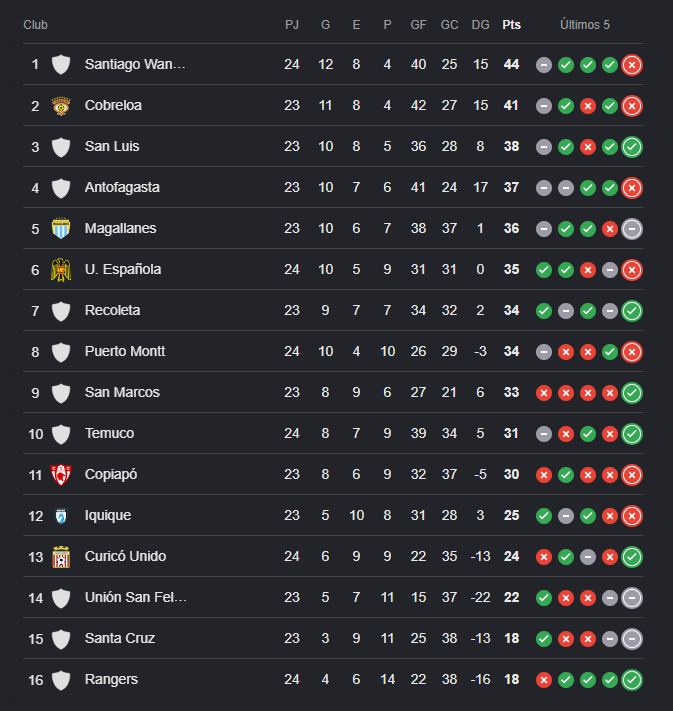Image resolution: width=673 pixels, height=711 pixels.
Task: Click the Iquique blue crest icon
Action: click(x=61, y=516)
